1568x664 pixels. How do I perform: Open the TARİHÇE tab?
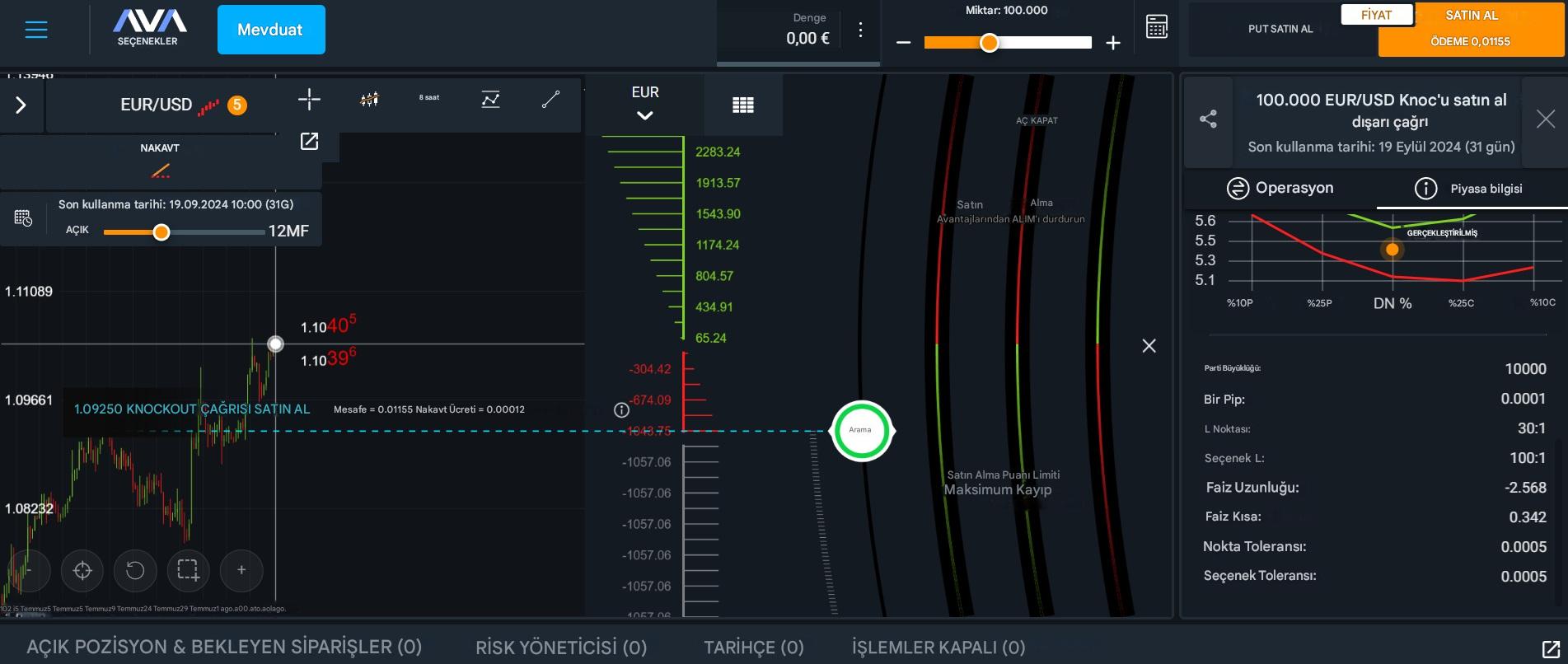click(753, 648)
